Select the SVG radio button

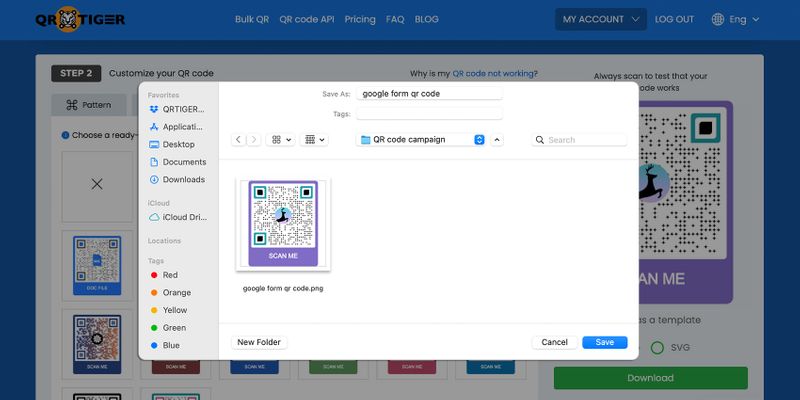657,348
